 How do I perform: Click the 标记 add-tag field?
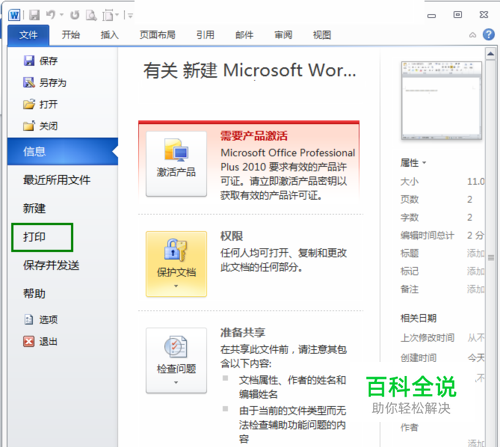coord(476,271)
